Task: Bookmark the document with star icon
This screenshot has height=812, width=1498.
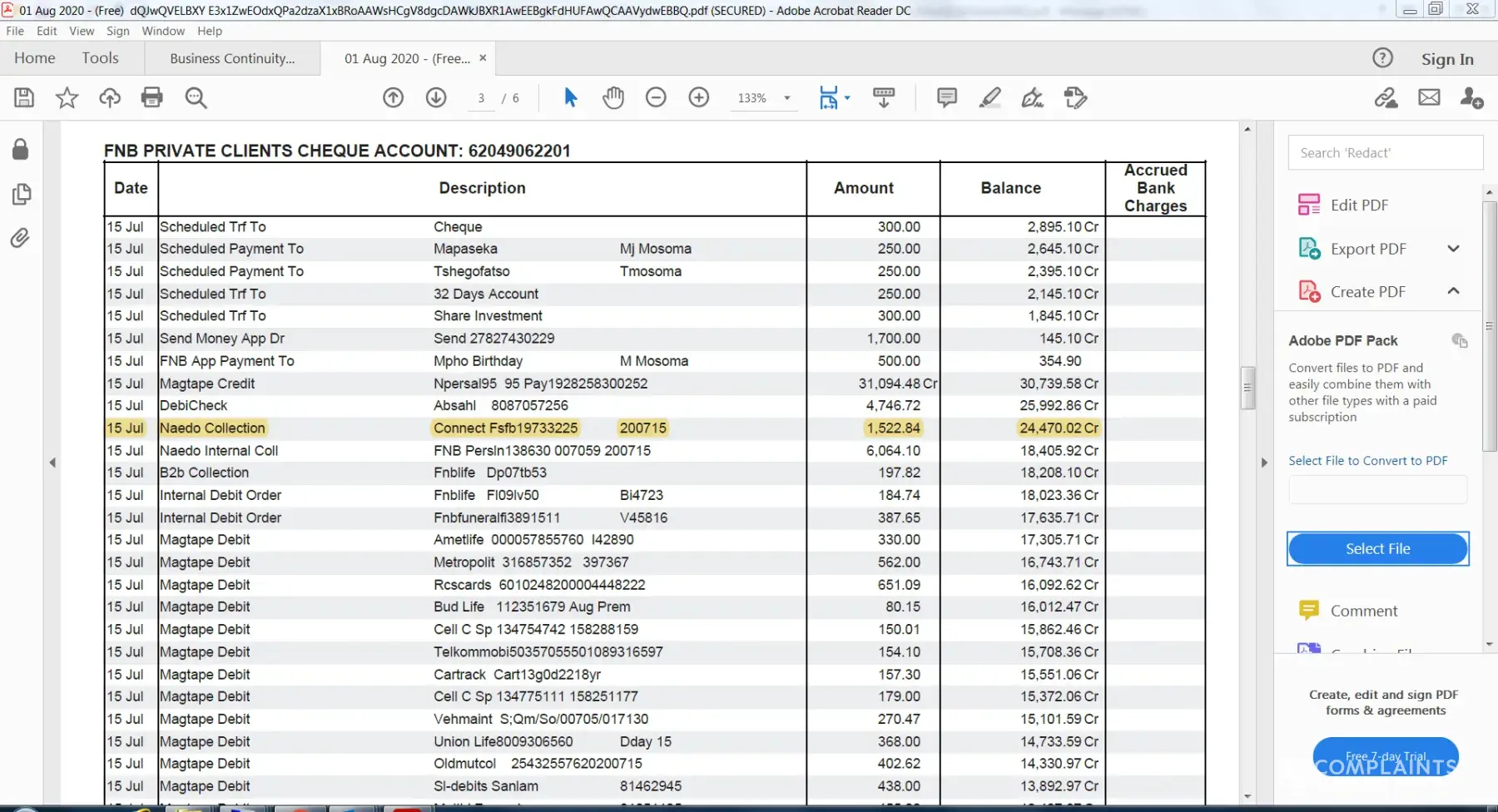Action: coord(67,98)
